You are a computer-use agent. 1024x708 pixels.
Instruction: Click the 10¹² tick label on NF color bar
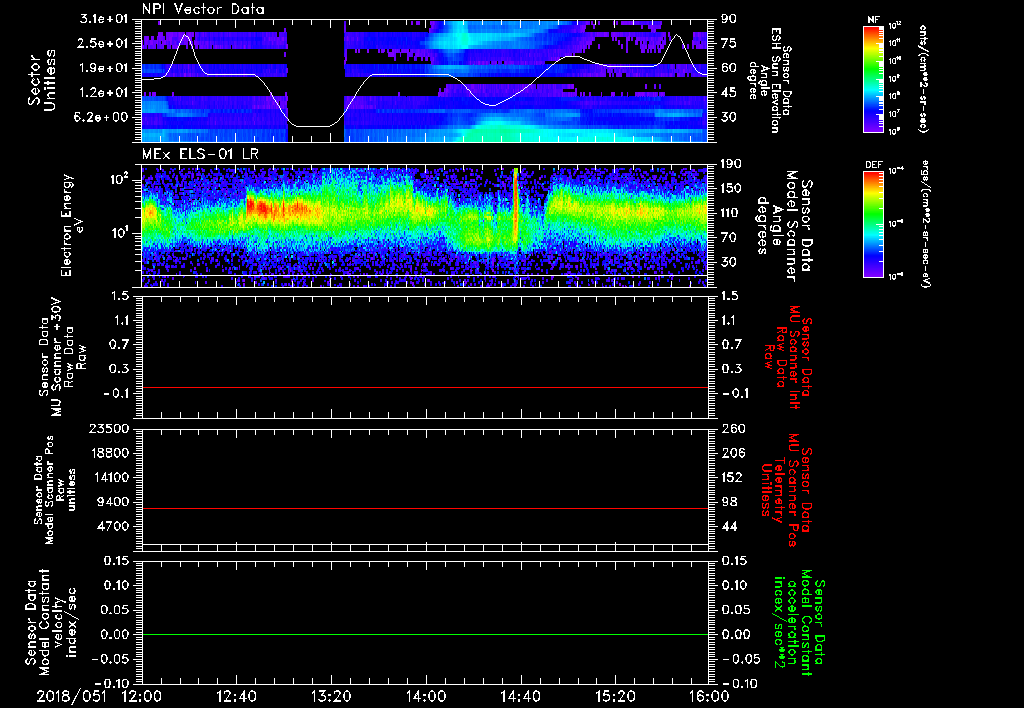(x=895, y=25)
